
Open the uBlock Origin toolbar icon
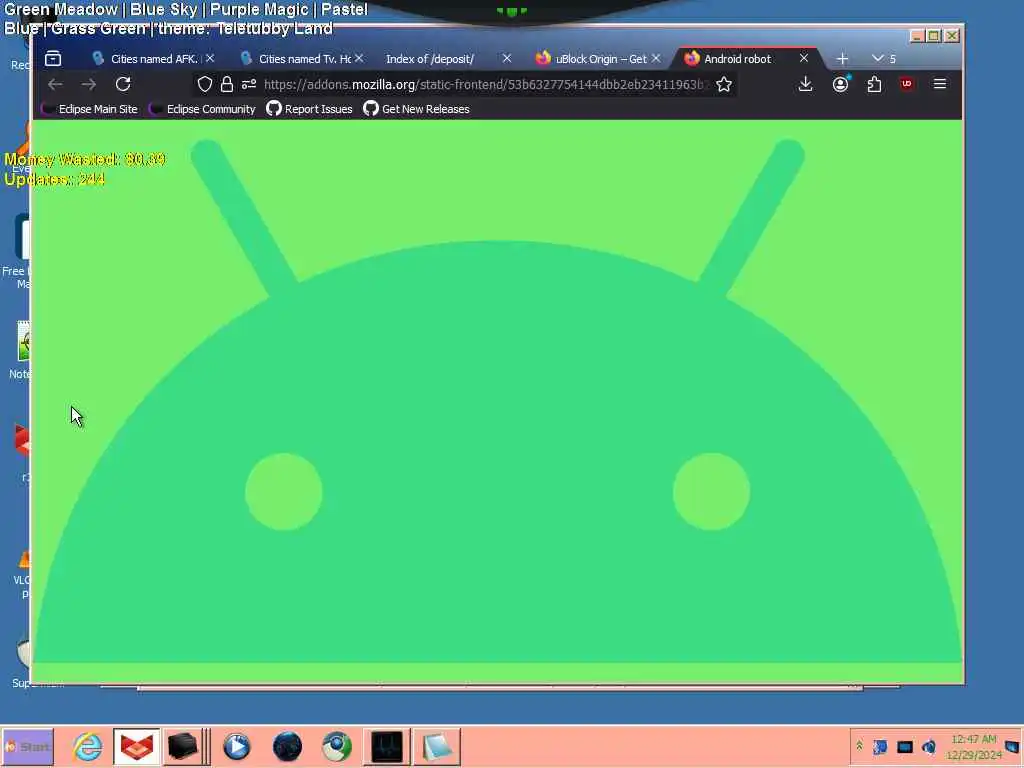906,84
